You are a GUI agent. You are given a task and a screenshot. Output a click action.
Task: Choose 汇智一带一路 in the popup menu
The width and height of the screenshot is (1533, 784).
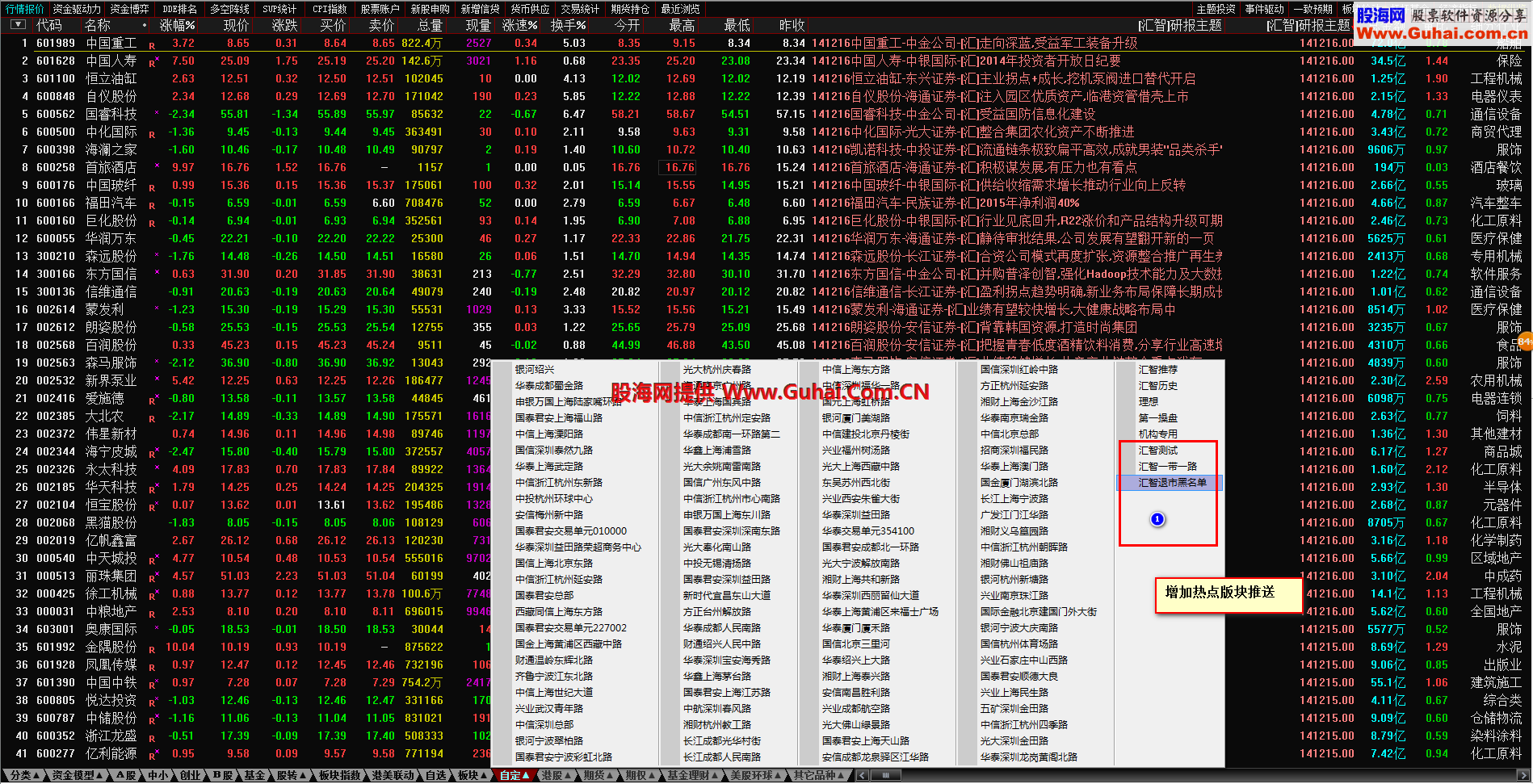[x=1169, y=466]
